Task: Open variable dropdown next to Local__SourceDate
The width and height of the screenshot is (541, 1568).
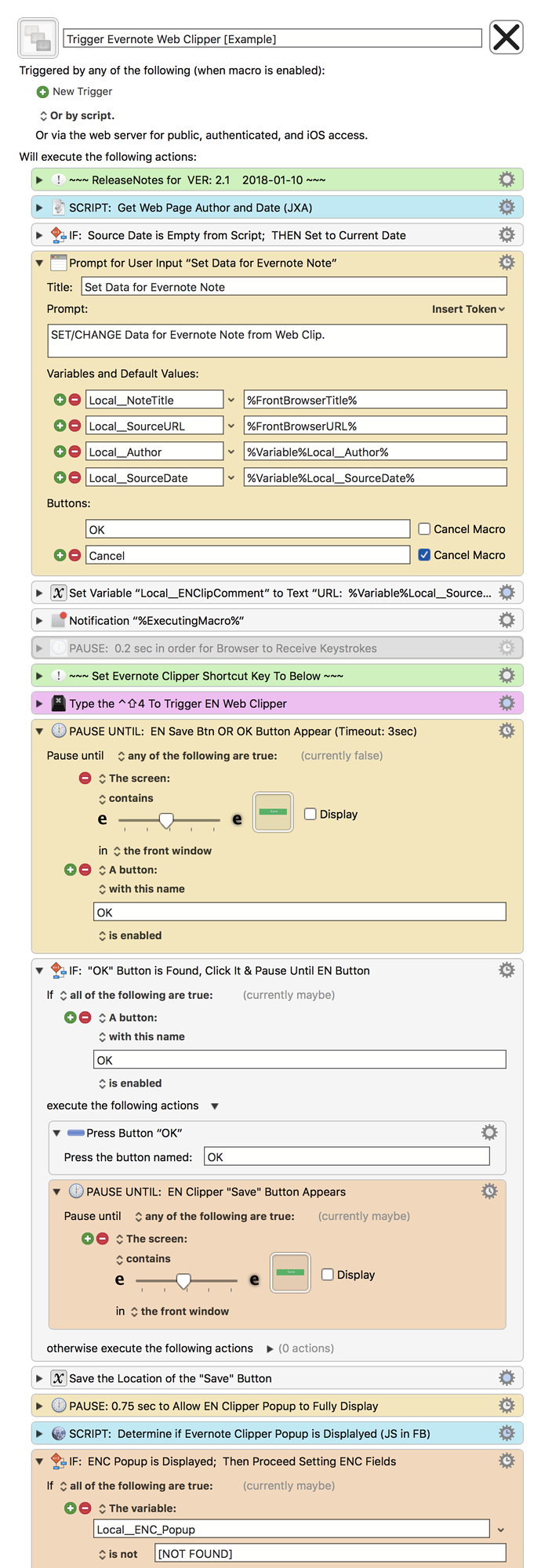Action: point(231,477)
